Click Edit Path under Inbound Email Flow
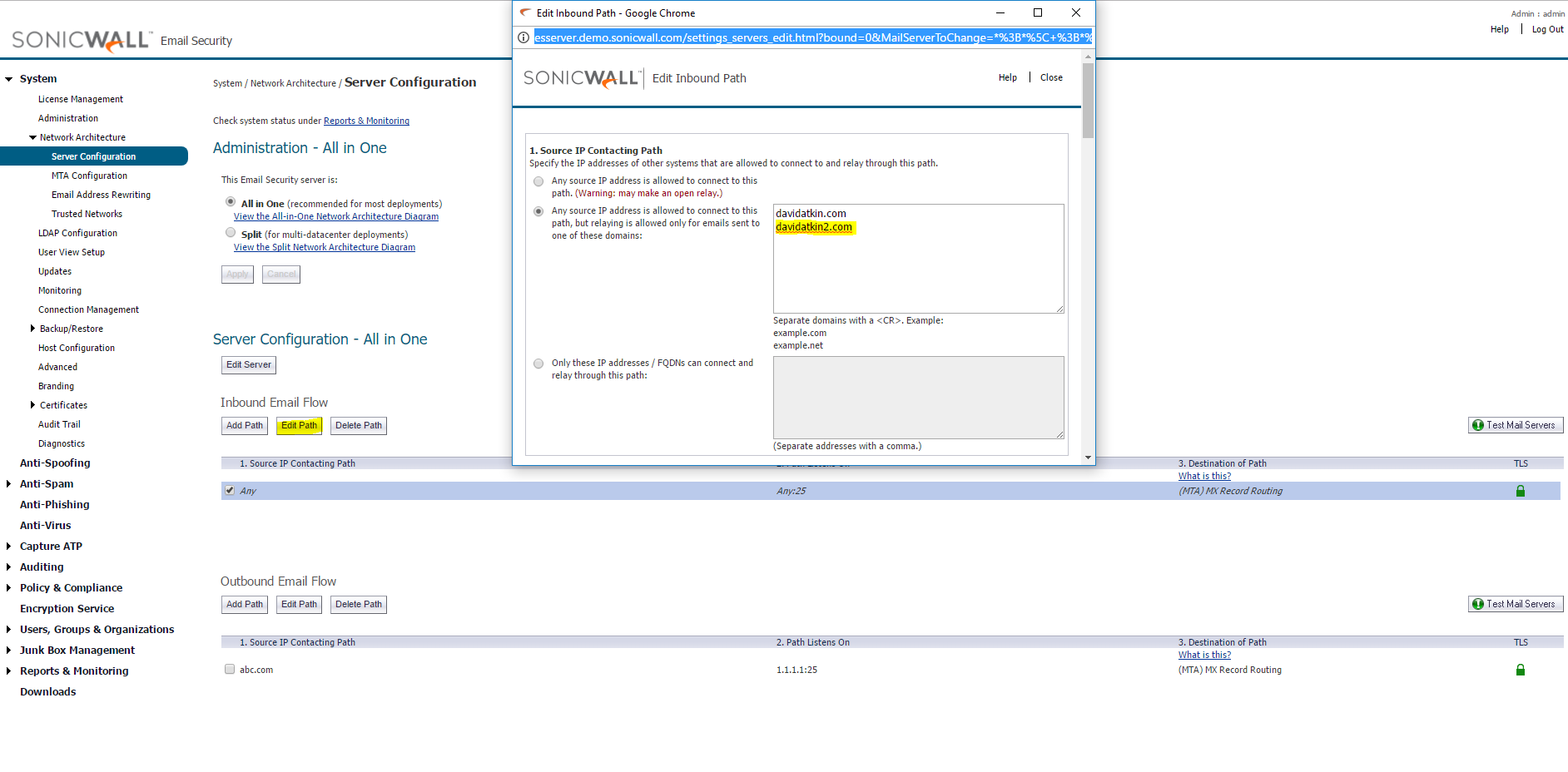 tap(299, 426)
